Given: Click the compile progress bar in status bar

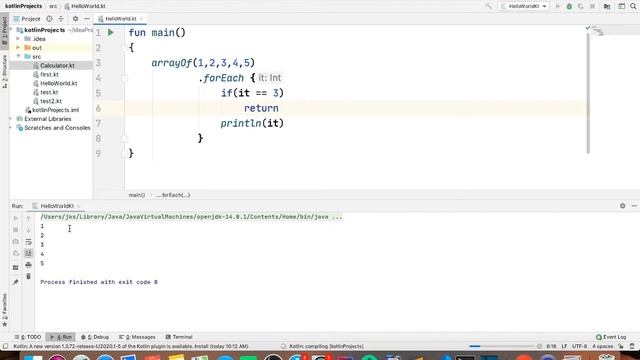Looking at the screenshot, I should [x=501, y=347].
